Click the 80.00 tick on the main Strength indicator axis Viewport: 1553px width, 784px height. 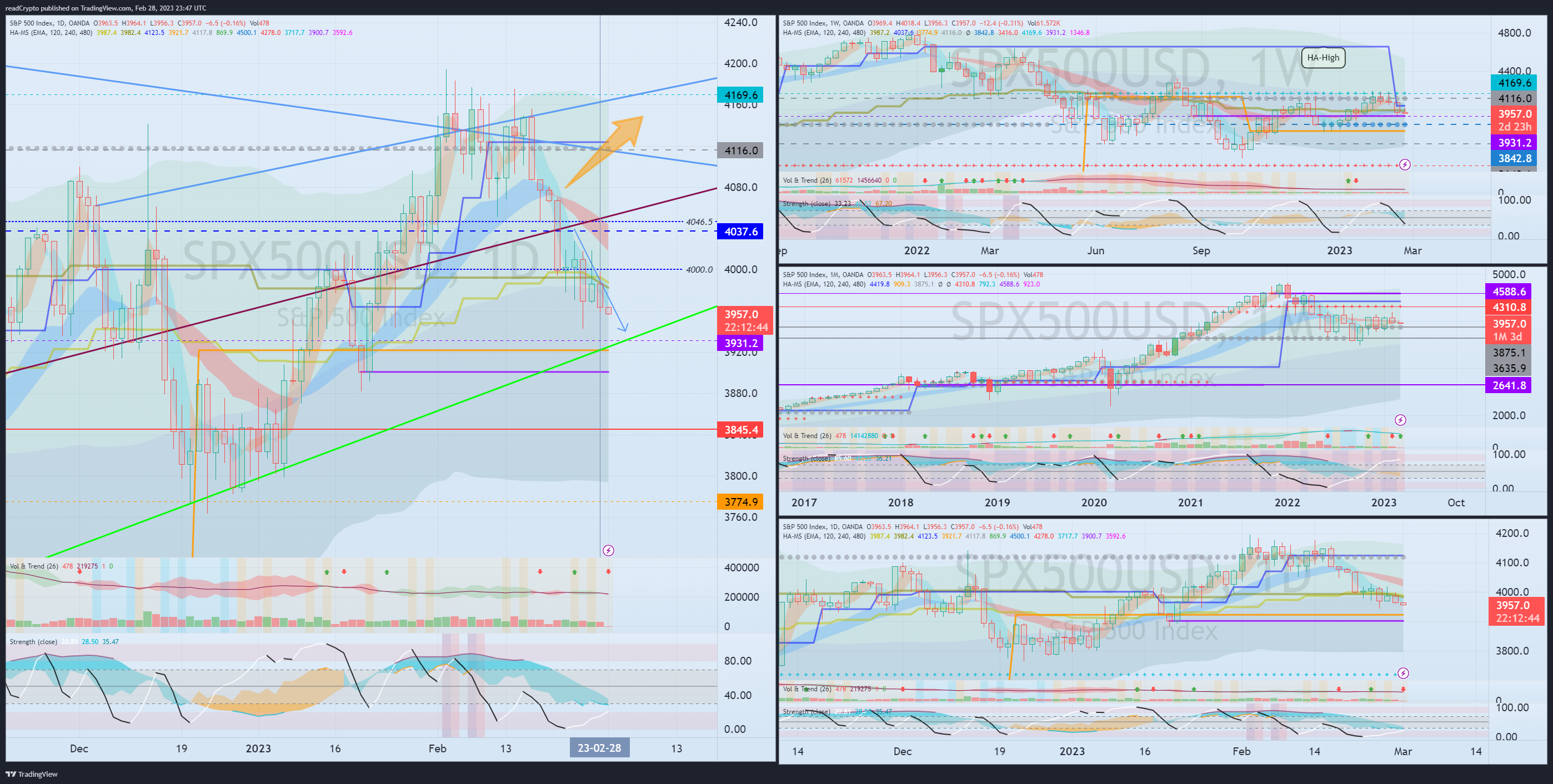737,661
